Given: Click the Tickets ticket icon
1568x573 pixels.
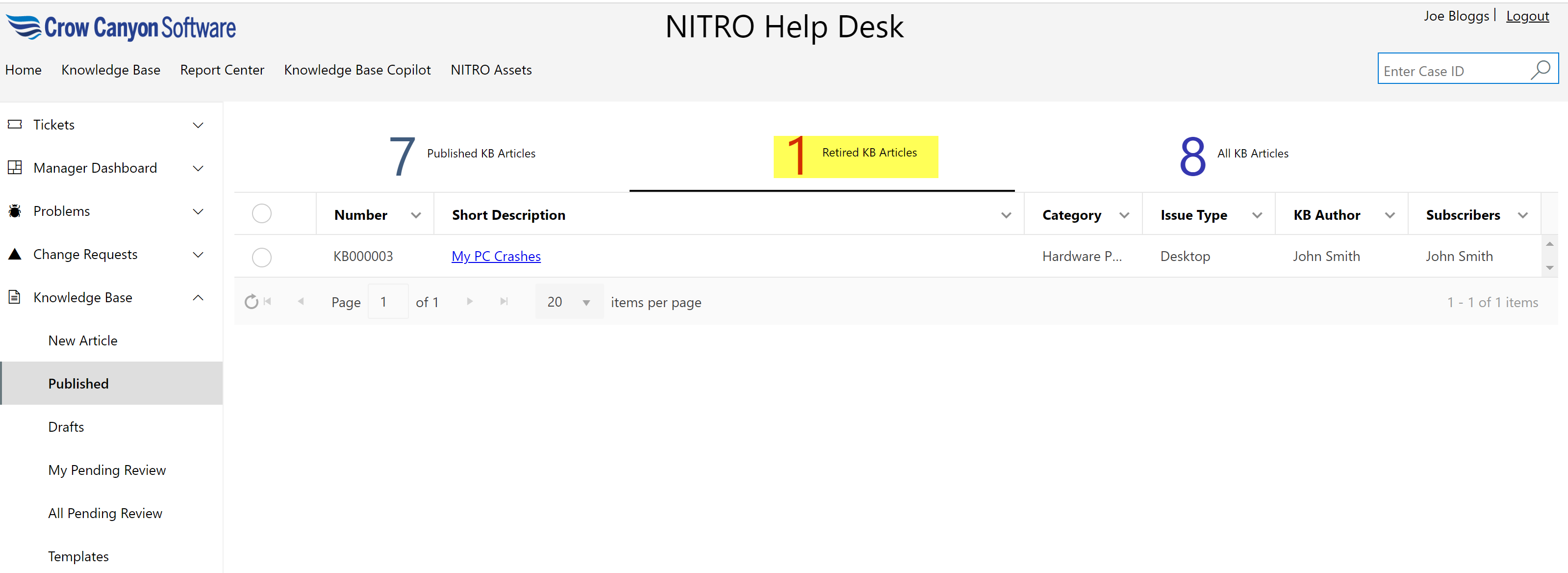Looking at the screenshot, I should point(15,124).
